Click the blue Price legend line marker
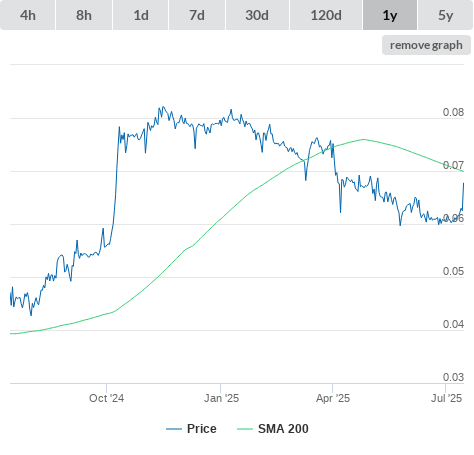Viewport: 474px width, 455px height. [174, 429]
